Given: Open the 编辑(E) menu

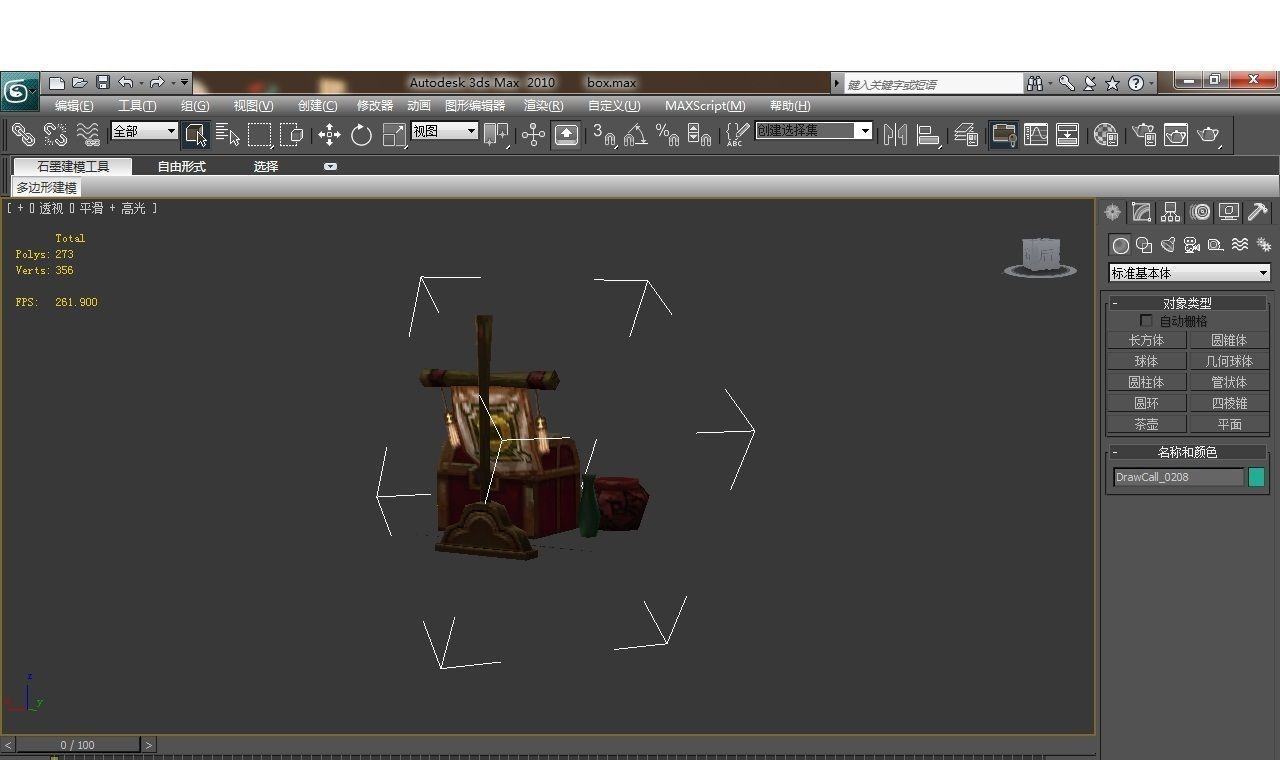Looking at the screenshot, I should pyautogui.click(x=74, y=105).
